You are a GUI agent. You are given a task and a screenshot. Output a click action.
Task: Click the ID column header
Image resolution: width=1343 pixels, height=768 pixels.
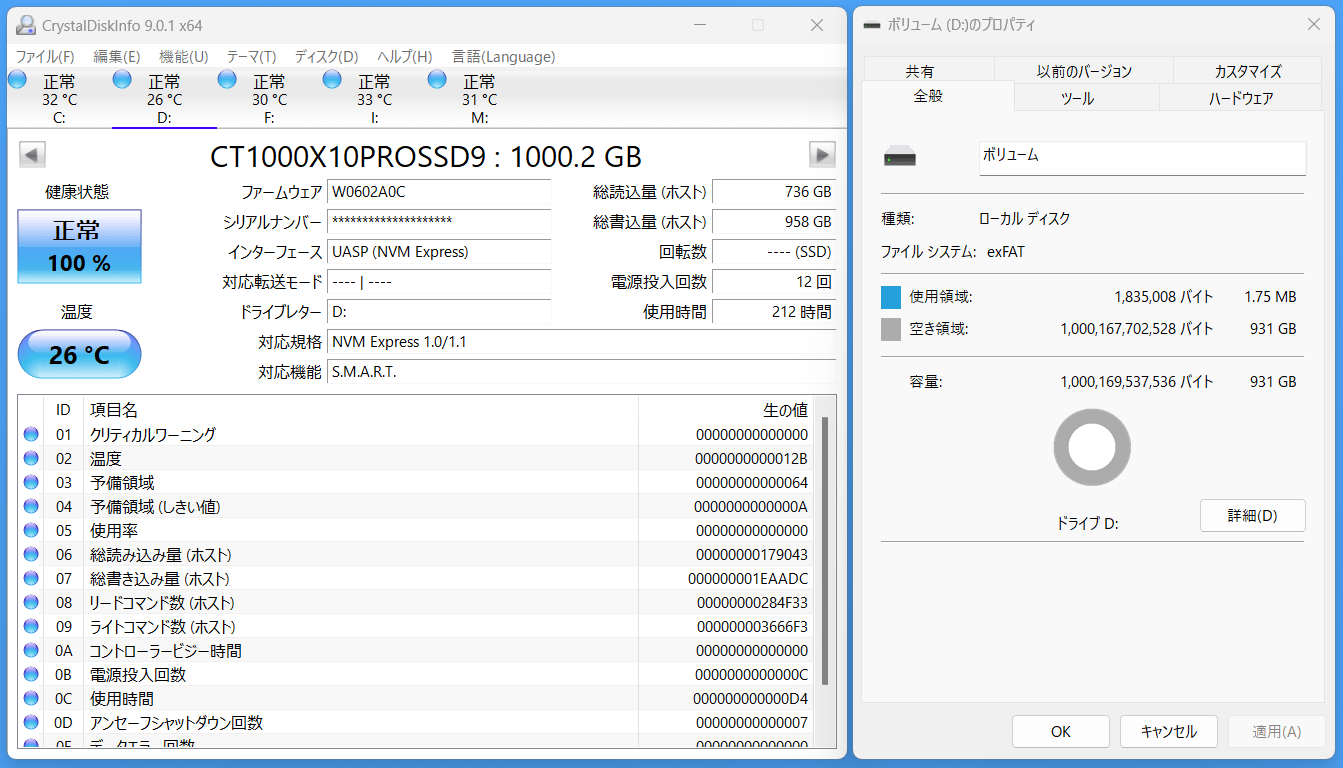pyautogui.click(x=63, y=410)
